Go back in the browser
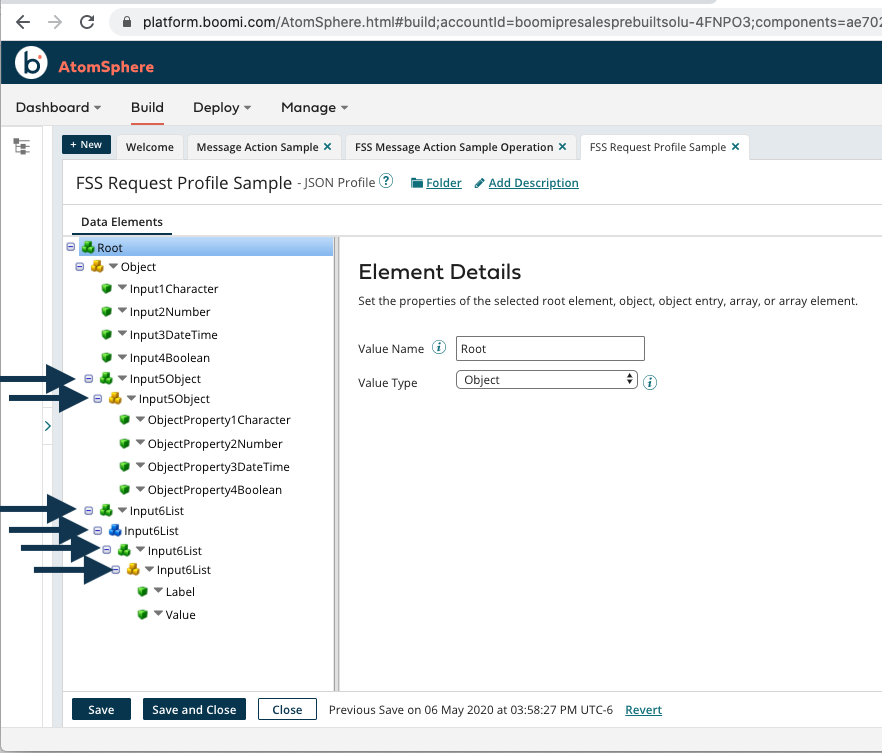 [x=22, y=22]
